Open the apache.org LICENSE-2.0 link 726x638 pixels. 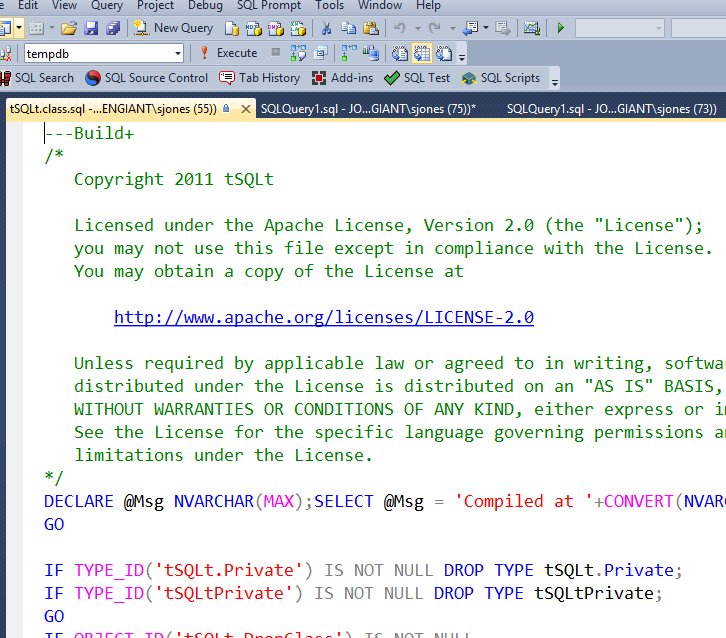(324, 317)
